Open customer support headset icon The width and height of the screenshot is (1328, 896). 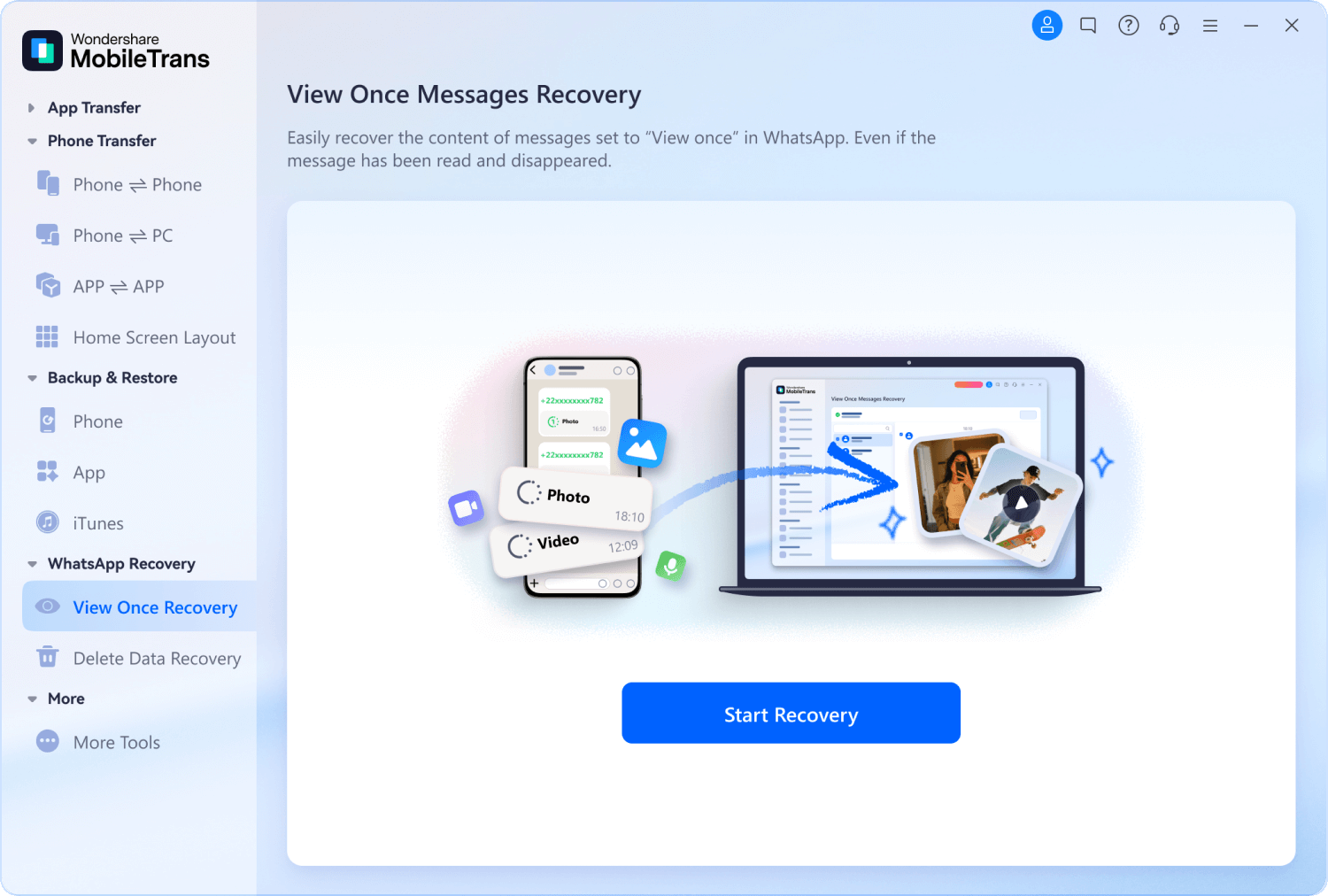[x=1170, y=26]
